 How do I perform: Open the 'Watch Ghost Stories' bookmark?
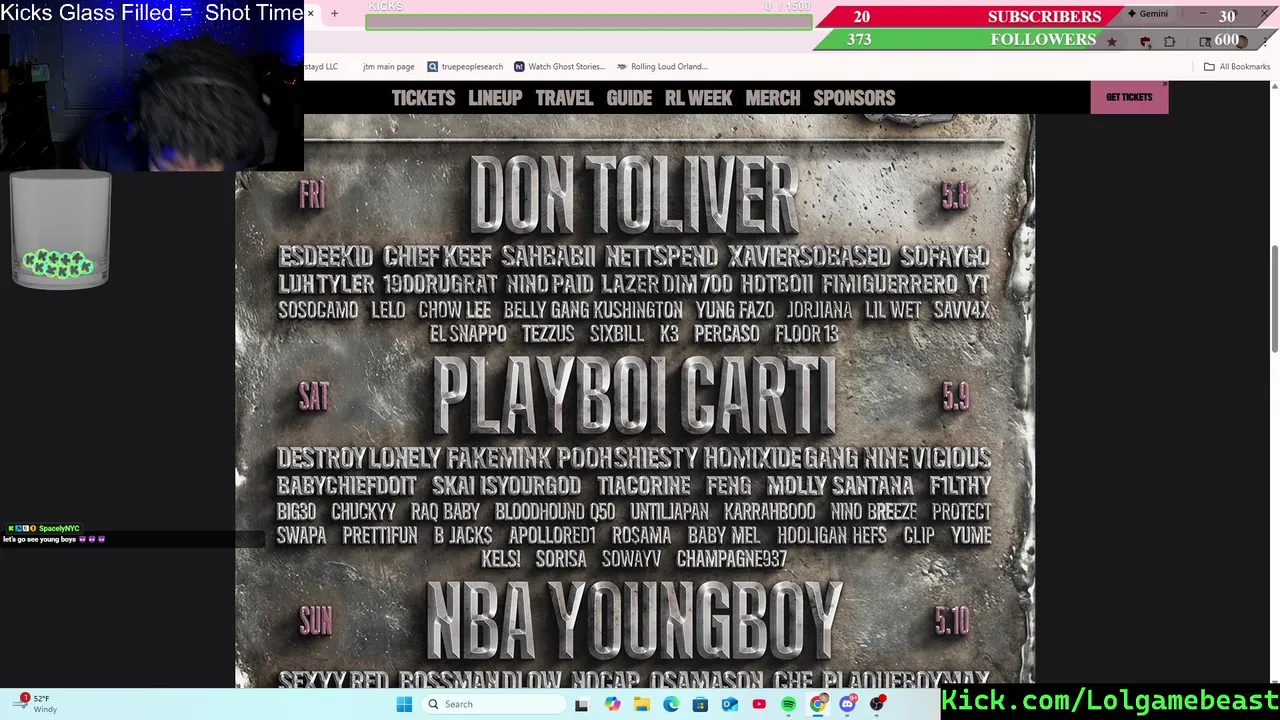559,67
